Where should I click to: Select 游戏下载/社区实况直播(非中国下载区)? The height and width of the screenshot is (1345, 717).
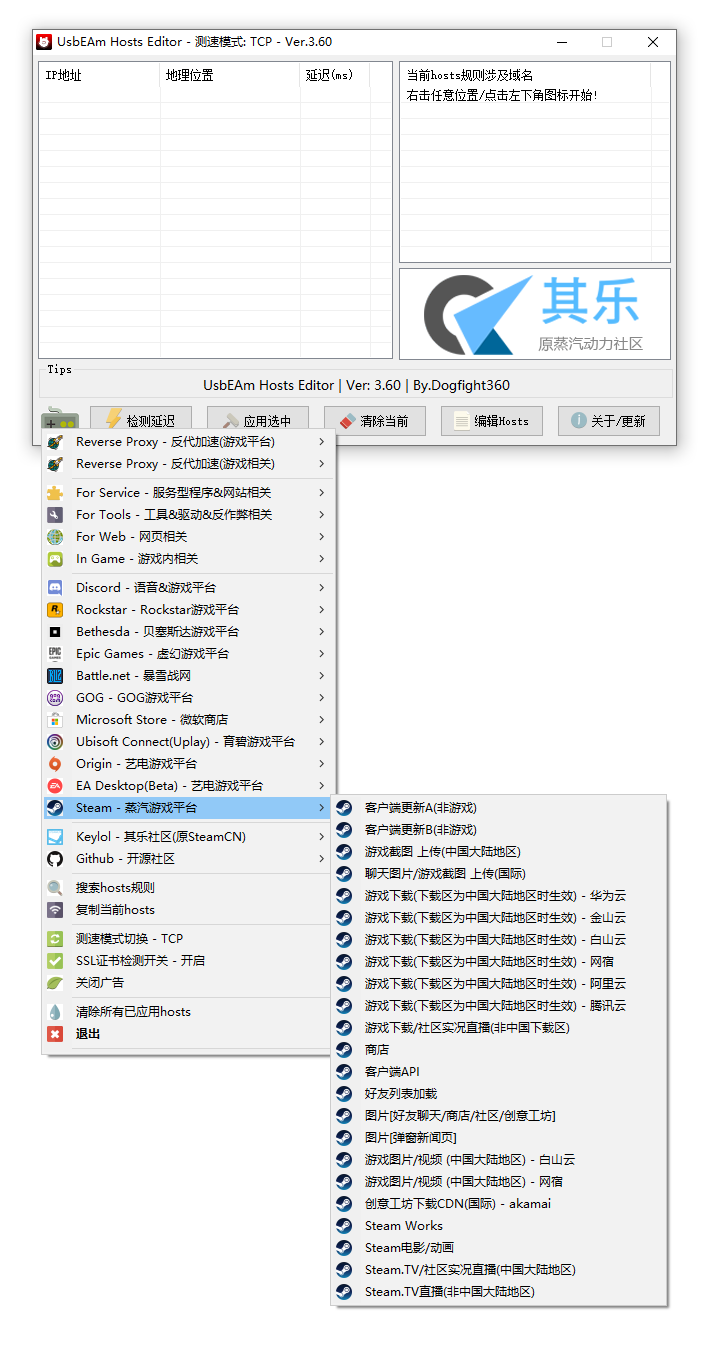click(499, 1028)
